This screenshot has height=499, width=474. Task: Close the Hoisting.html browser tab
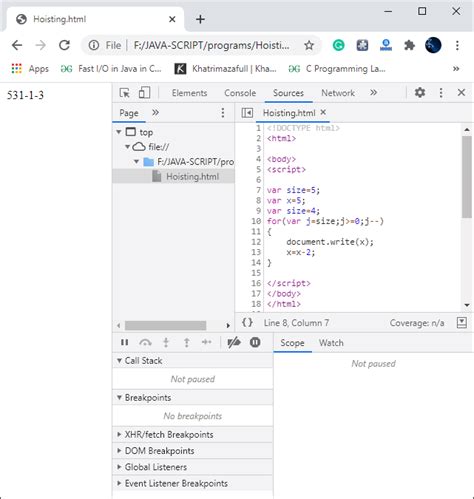172,19
